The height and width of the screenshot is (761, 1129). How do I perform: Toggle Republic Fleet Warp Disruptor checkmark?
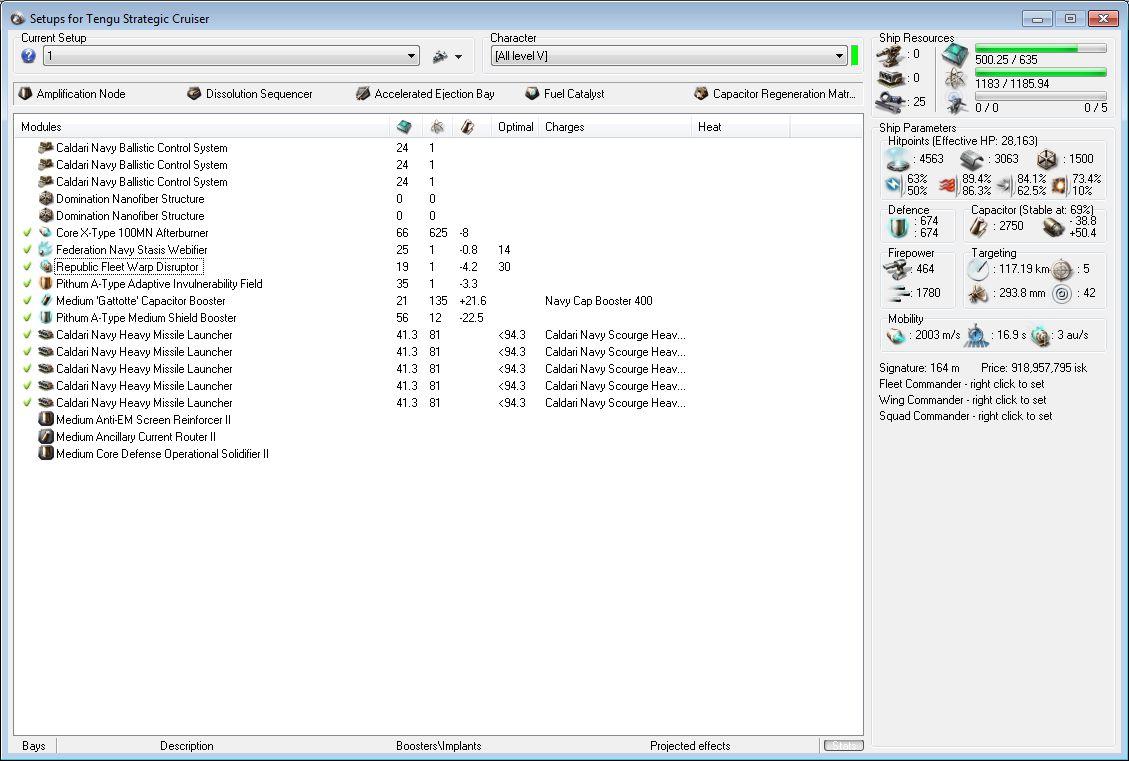click(x=27, y=266)
